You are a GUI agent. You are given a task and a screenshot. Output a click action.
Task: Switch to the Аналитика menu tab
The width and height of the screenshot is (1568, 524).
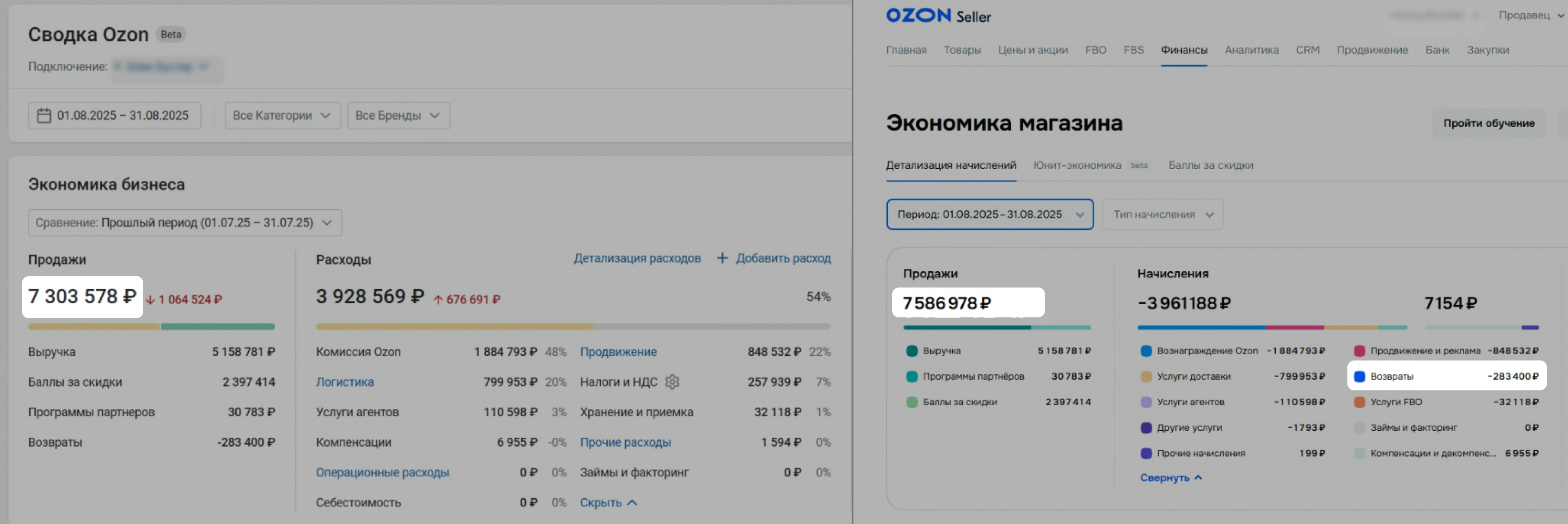1251,50
